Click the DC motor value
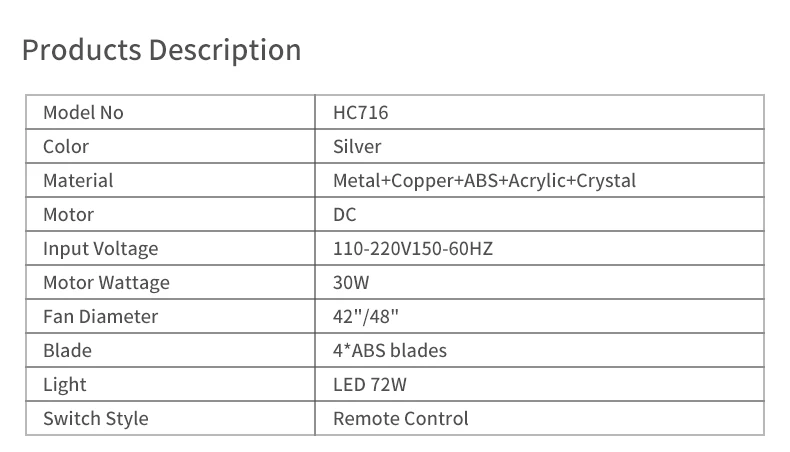 click(x=344, y=215)
